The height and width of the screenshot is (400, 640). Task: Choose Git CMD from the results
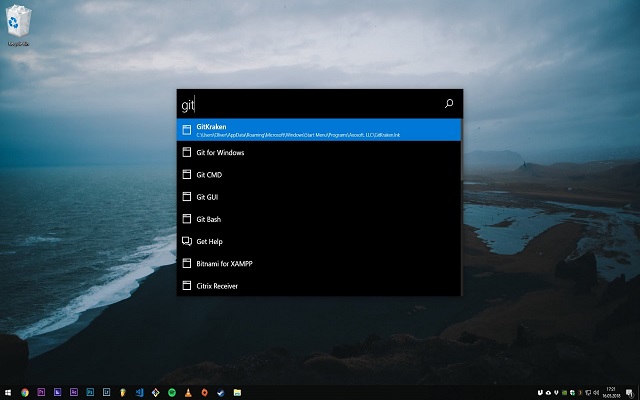(x=319, y=175)
